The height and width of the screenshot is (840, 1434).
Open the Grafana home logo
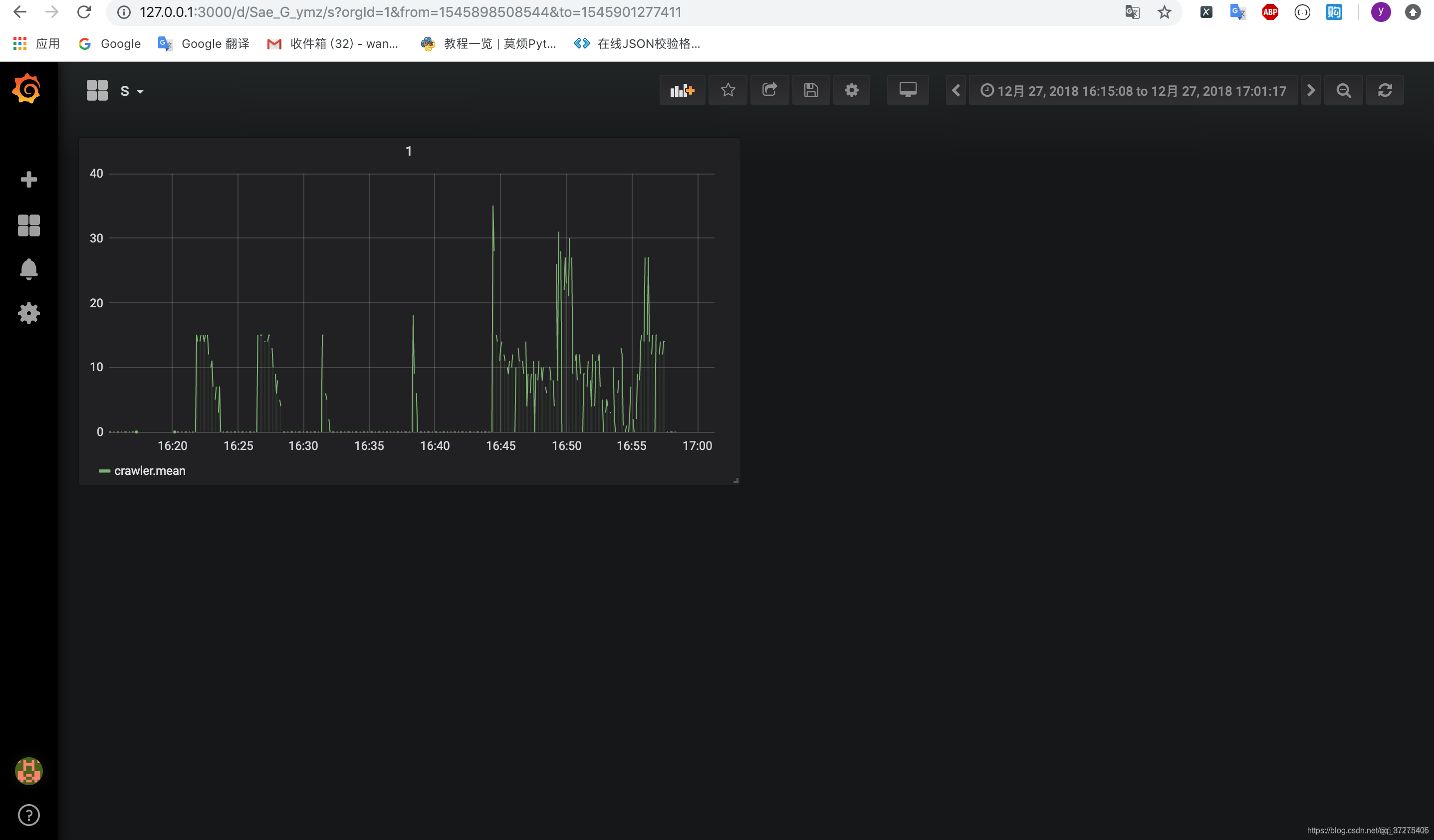[27, 89]
